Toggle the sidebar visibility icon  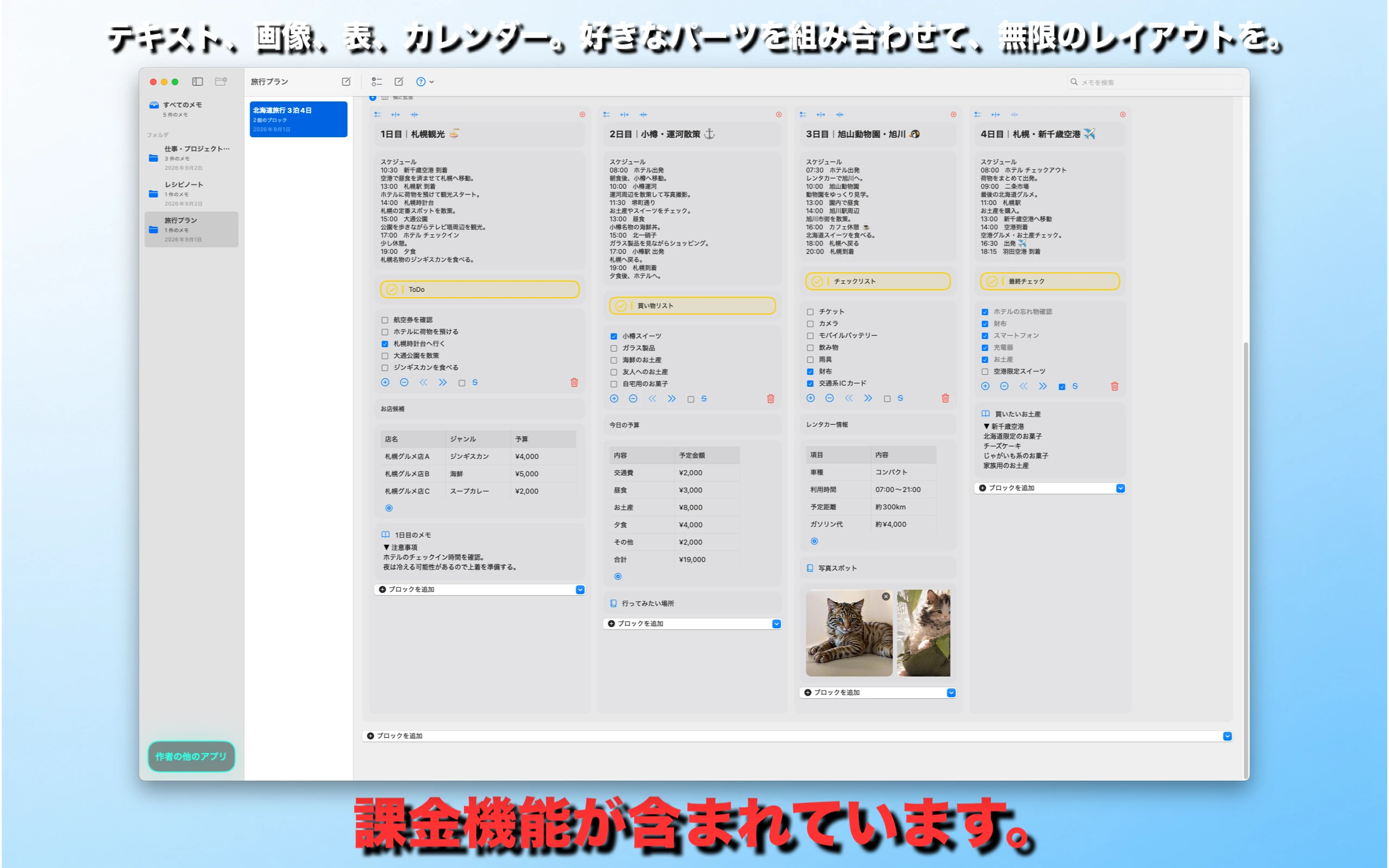tap(197, 81)
